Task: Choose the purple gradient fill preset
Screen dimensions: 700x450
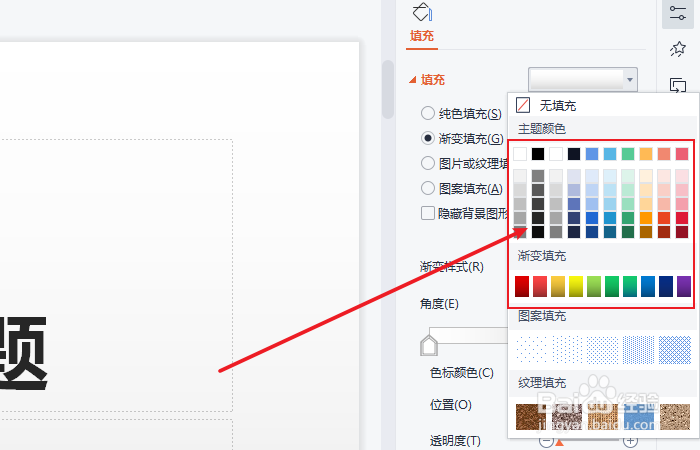Action: coord(684,287)
